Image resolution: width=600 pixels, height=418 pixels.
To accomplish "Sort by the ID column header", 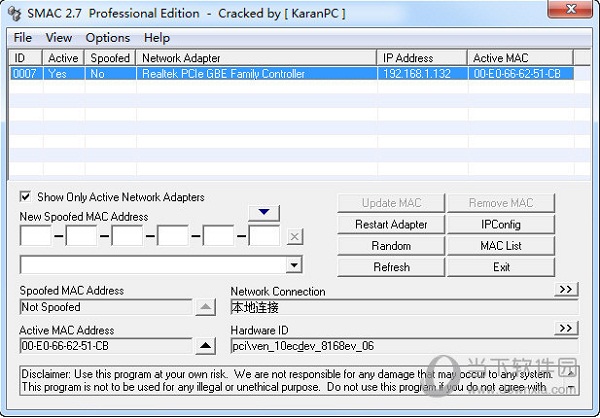I will click(x=25, y=58).
